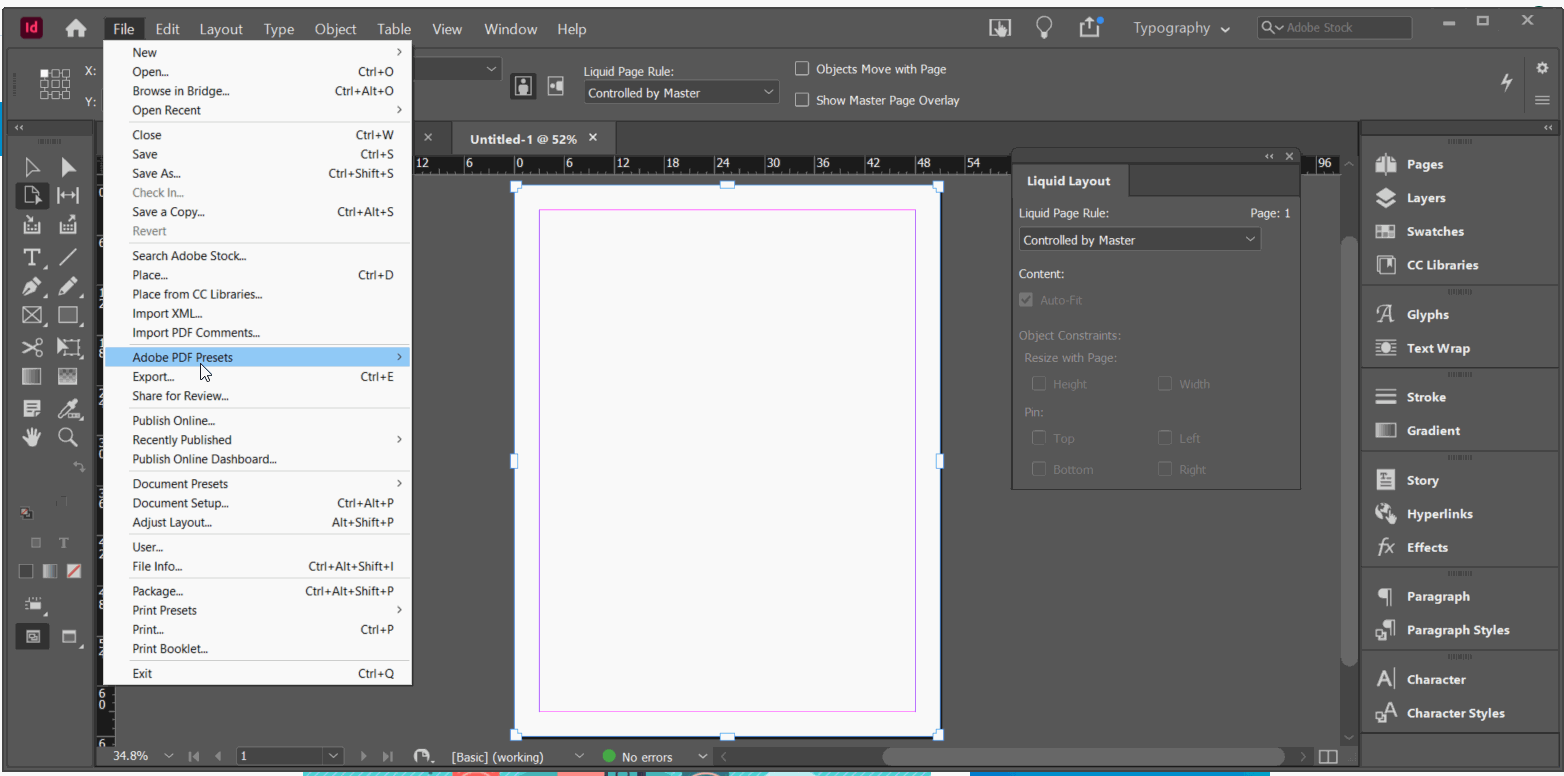Select the Hand tool
The image size is (1564, 776).
tap(32, 437)
